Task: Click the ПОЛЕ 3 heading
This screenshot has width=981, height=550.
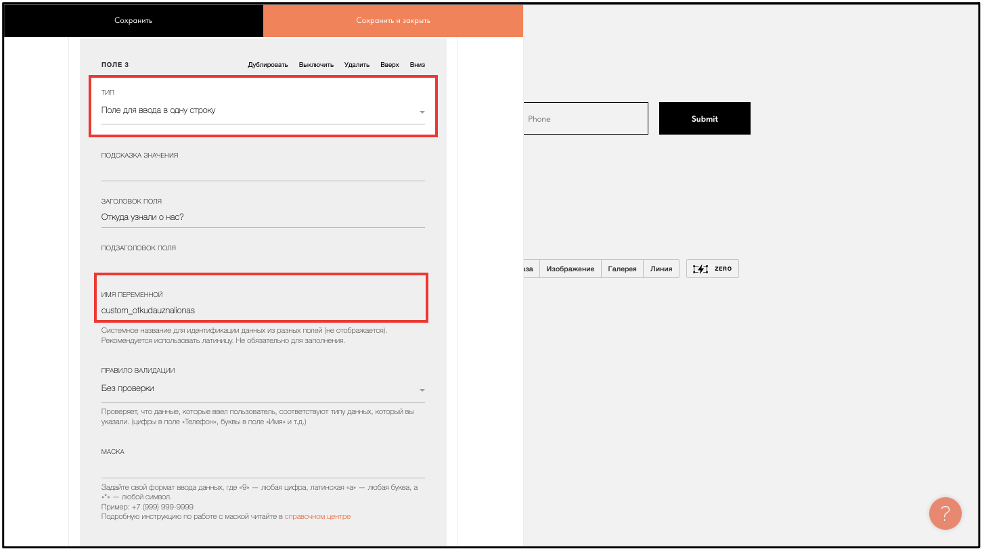Action: coord(114,64)
